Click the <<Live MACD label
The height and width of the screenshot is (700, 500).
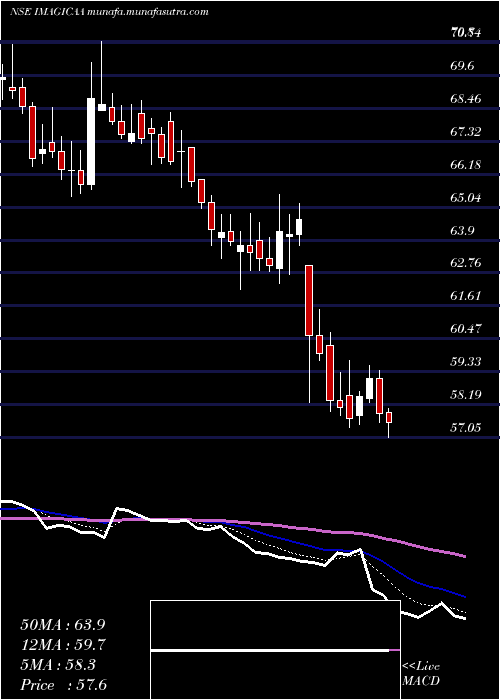tap(421, 673)
